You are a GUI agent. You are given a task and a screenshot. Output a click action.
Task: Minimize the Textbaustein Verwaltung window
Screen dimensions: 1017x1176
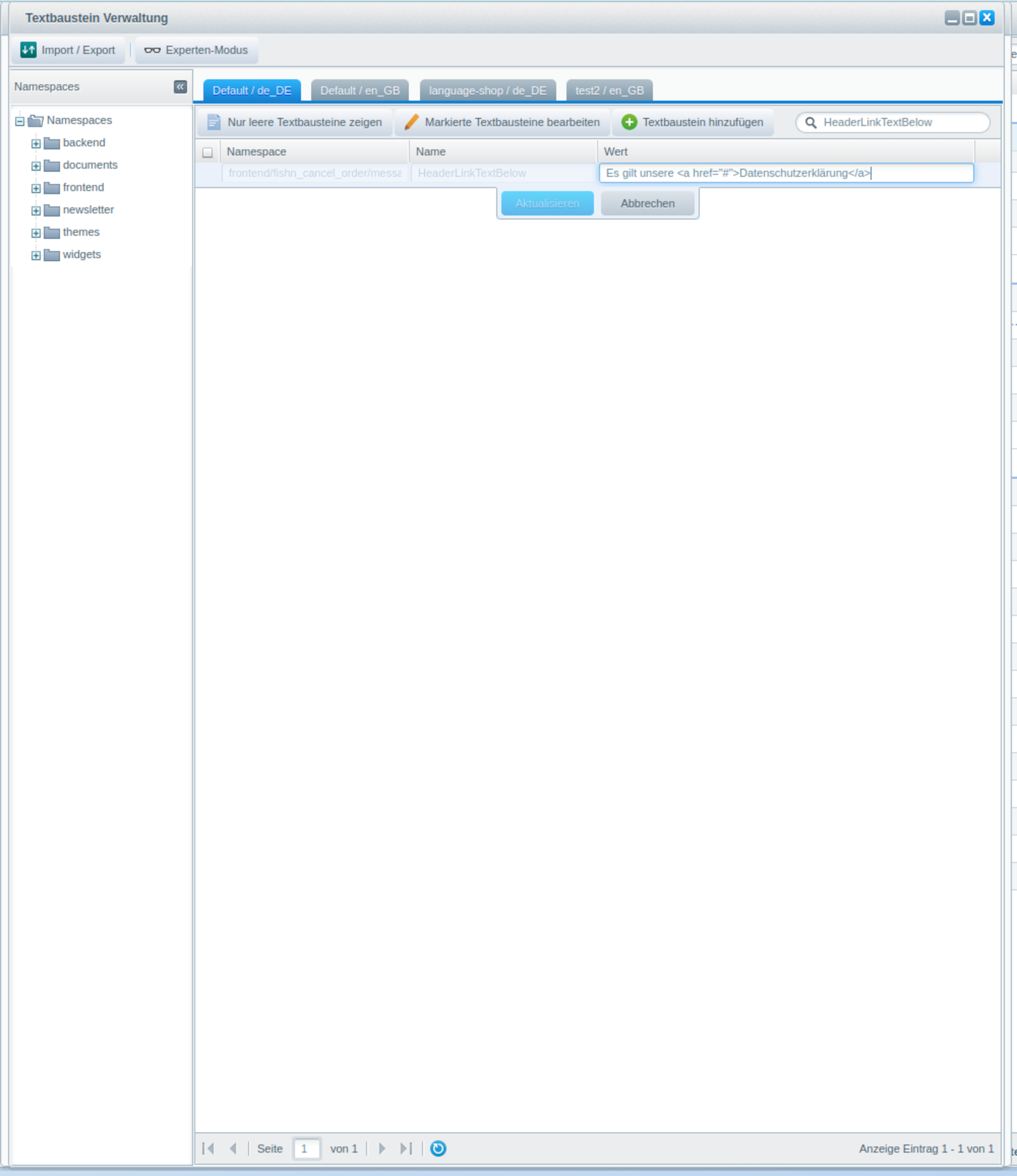[x=952, y=18]
